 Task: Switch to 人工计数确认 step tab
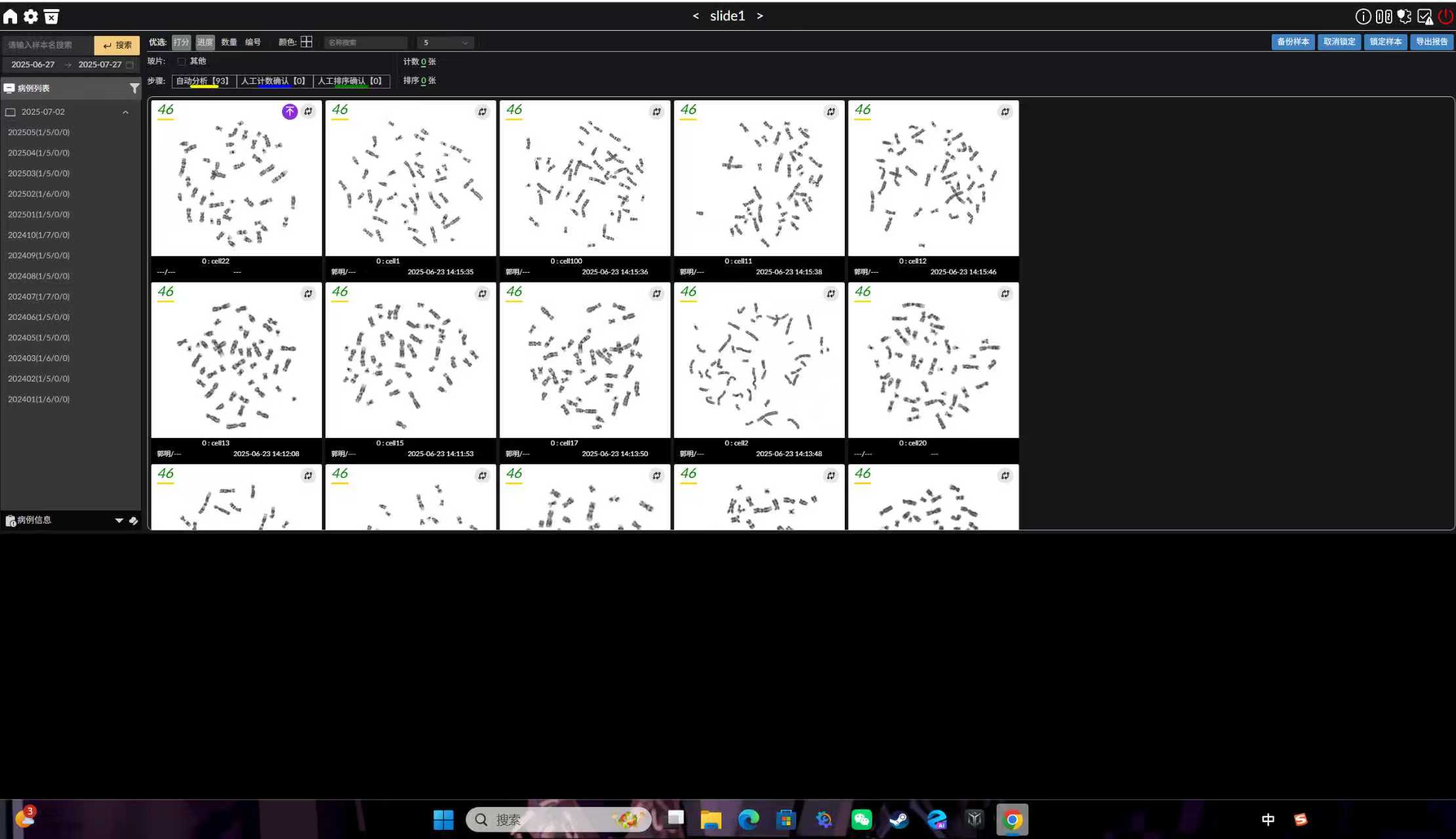coord(273,81)
